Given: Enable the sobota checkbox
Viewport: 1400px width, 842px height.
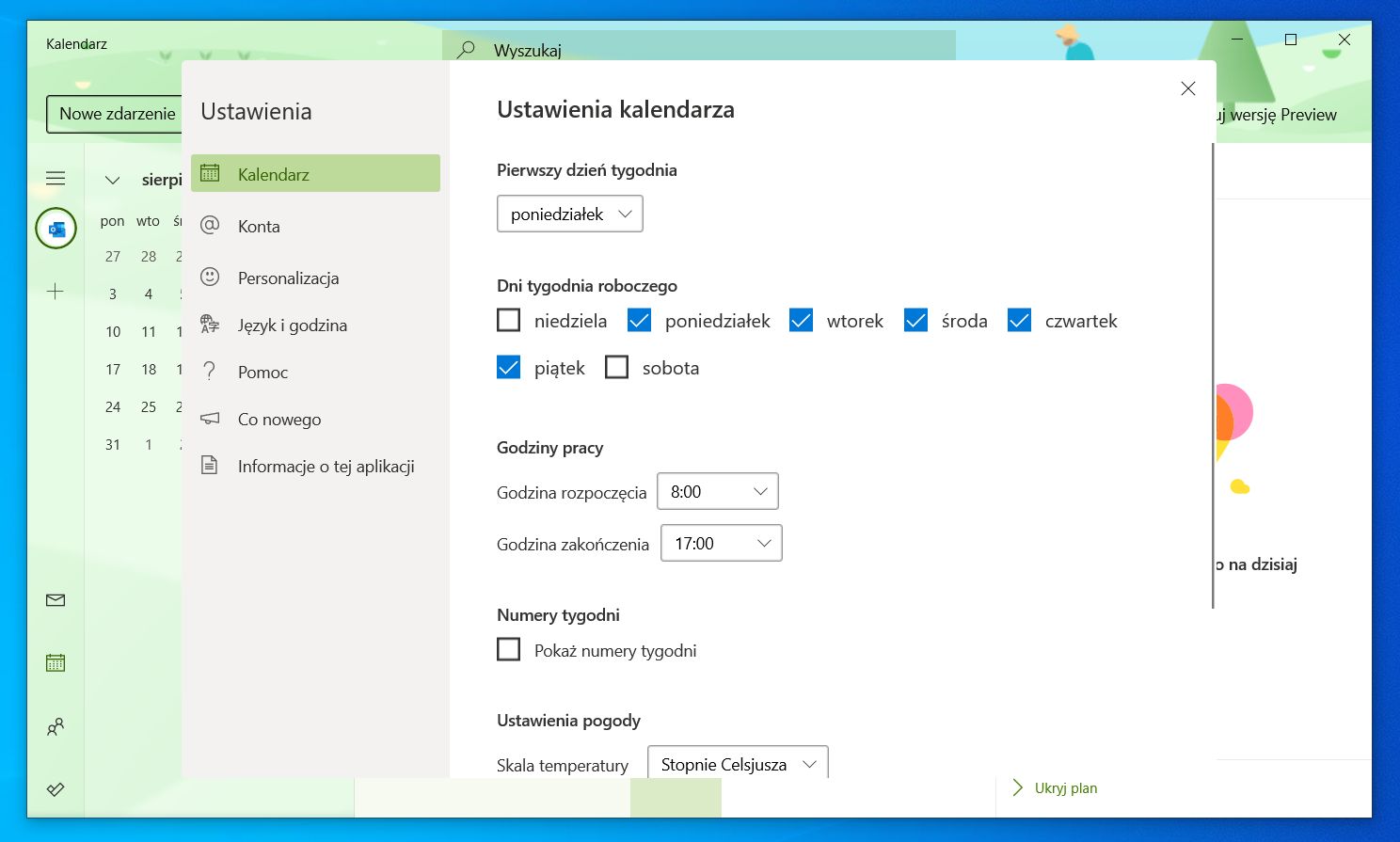Looking at the screenshot, I should click(x=616, y=367).
